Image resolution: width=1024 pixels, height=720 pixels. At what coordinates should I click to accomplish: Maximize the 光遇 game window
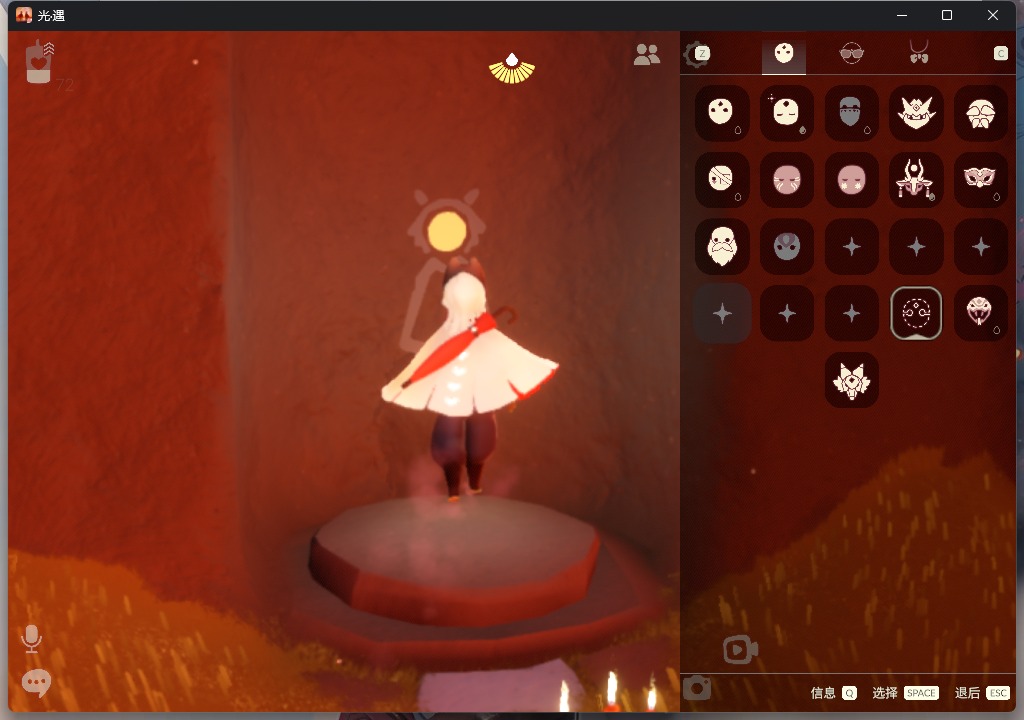(946, 15)
